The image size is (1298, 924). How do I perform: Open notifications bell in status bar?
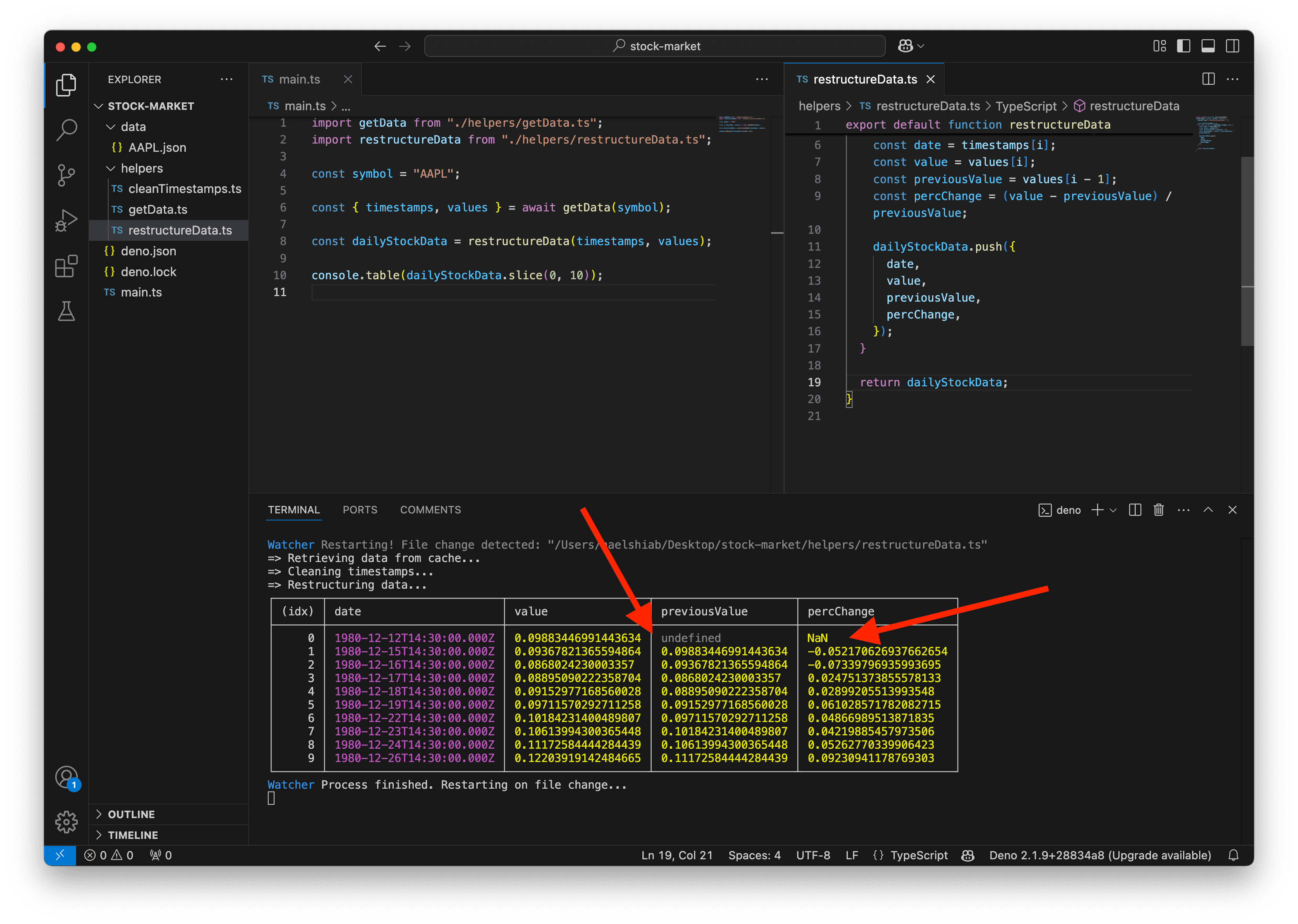[1233, 855]
